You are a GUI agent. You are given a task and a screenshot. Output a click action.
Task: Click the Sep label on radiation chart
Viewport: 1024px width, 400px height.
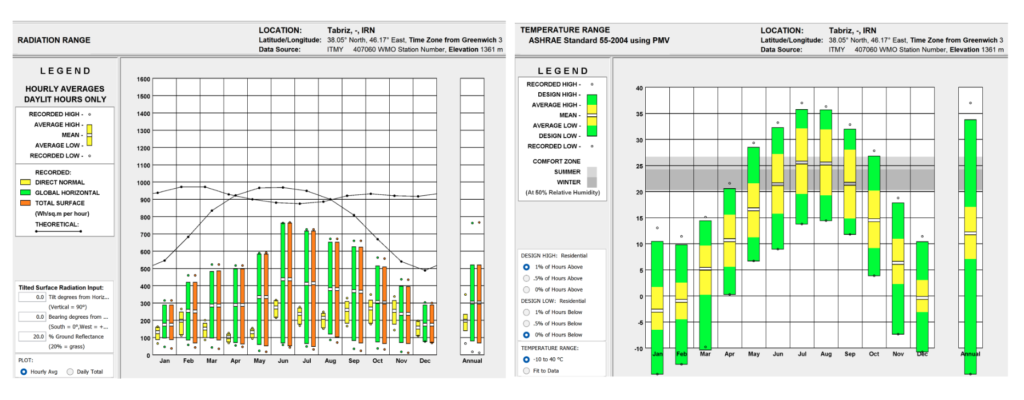(x=354, y=361)
